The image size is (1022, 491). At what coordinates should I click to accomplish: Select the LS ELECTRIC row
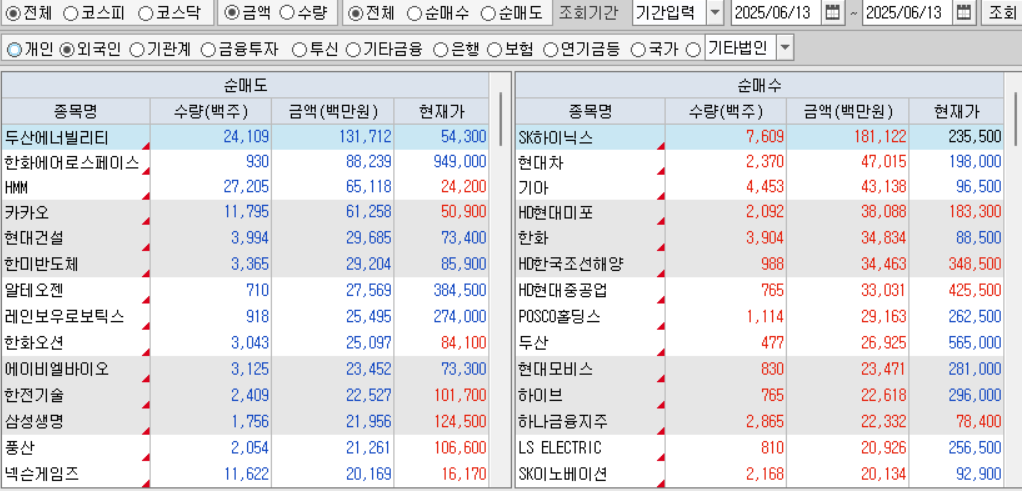pyautogui.click(x=760, y=448)
